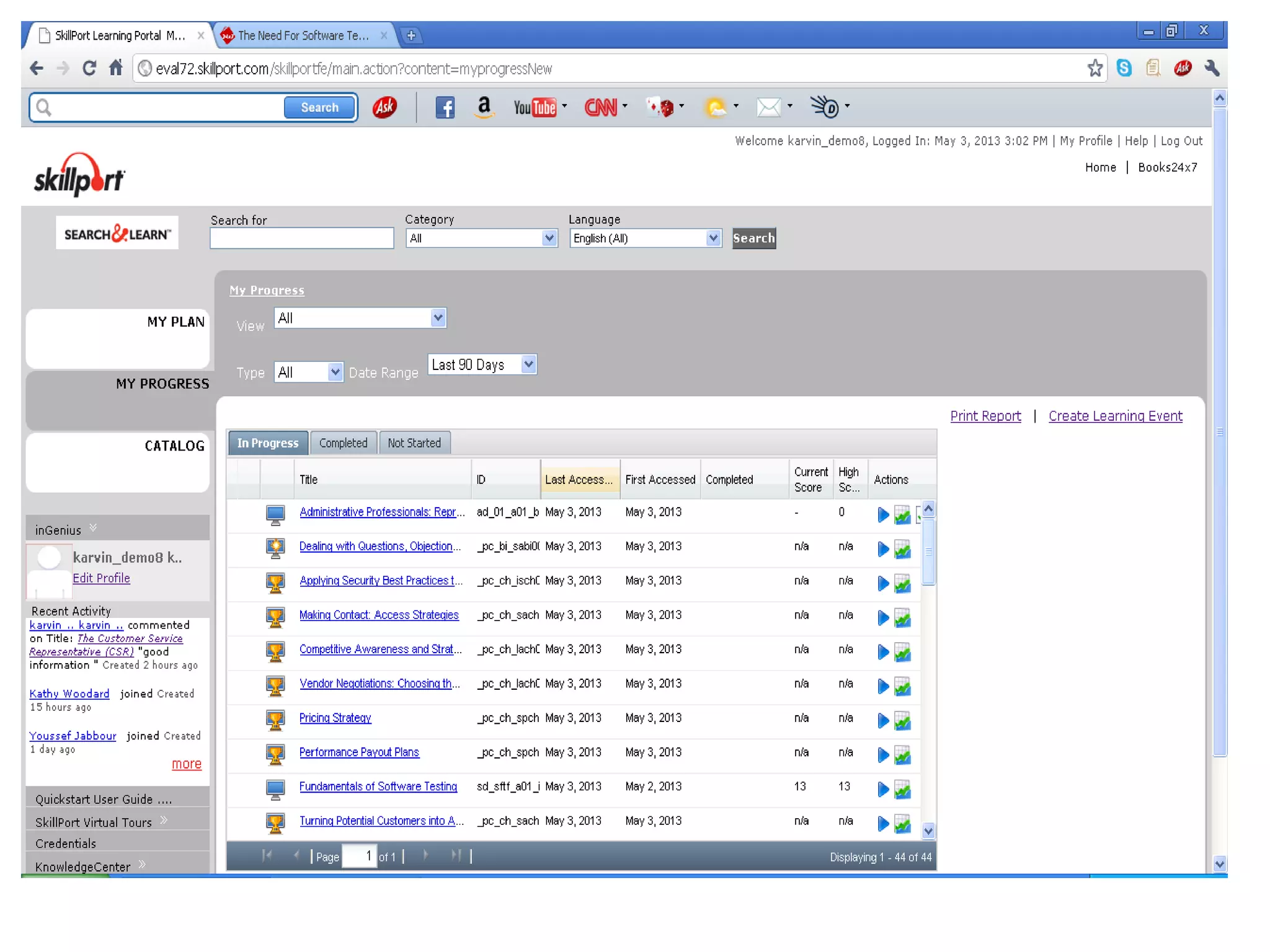The height and width of the screenshot is (952, 1270).
Task: Open the Language dropdown
Action: coord(713,239)
